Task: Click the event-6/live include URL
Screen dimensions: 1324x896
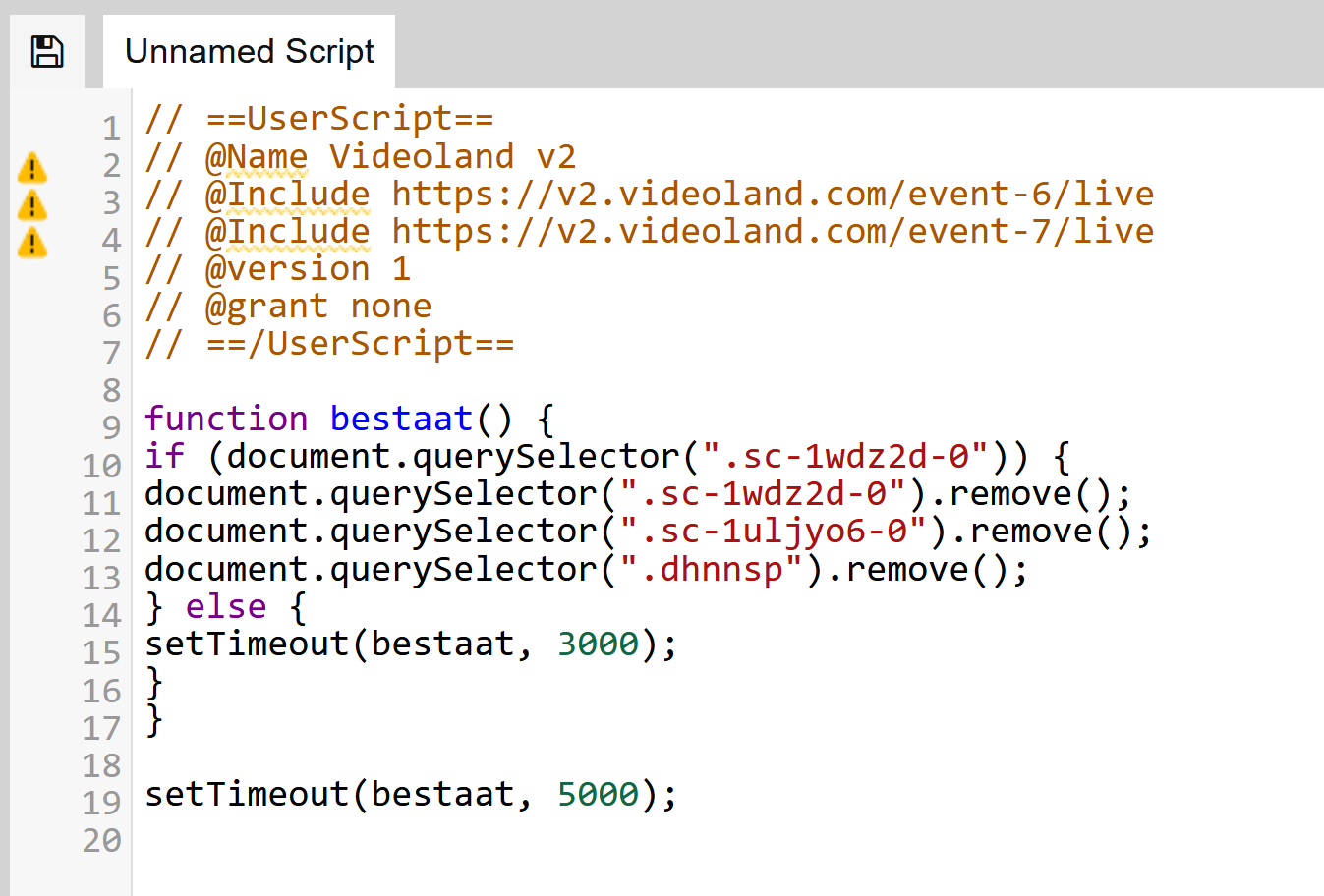Action: click(773, 194)
